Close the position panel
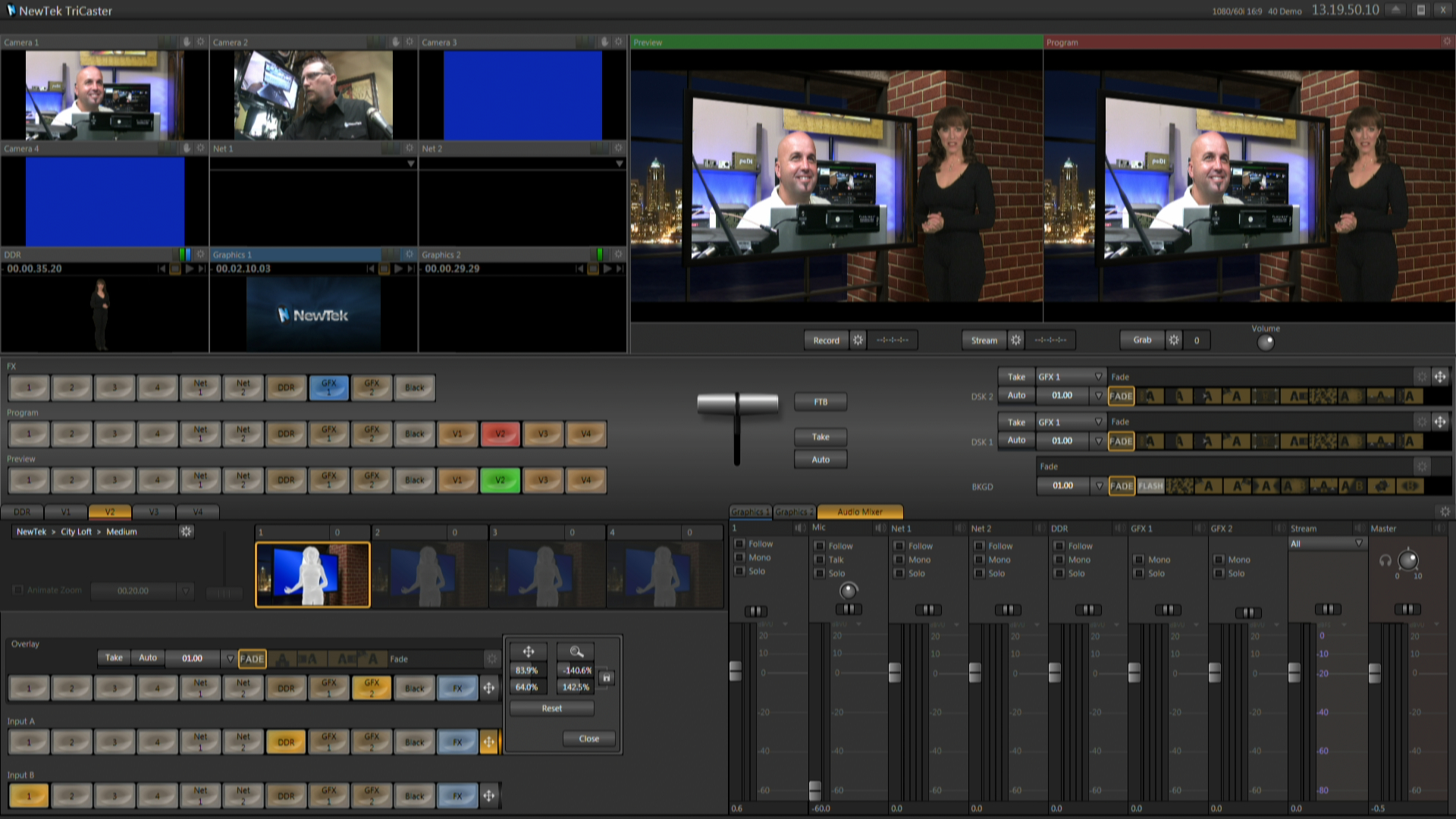 click(589, 739)
